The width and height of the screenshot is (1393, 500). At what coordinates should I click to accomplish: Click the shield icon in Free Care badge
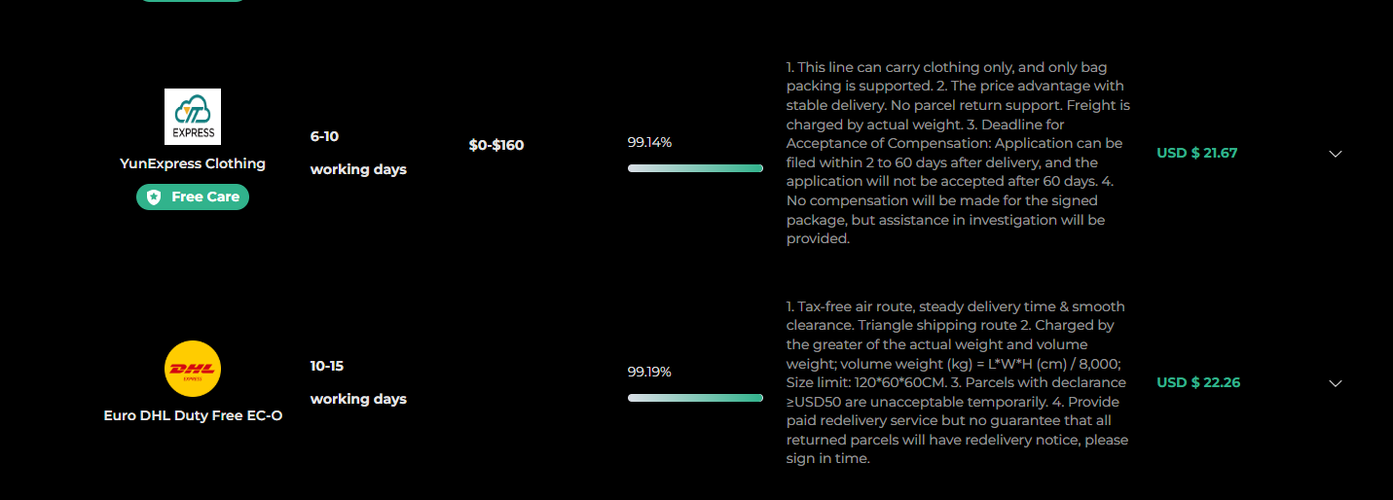point(154,197)
